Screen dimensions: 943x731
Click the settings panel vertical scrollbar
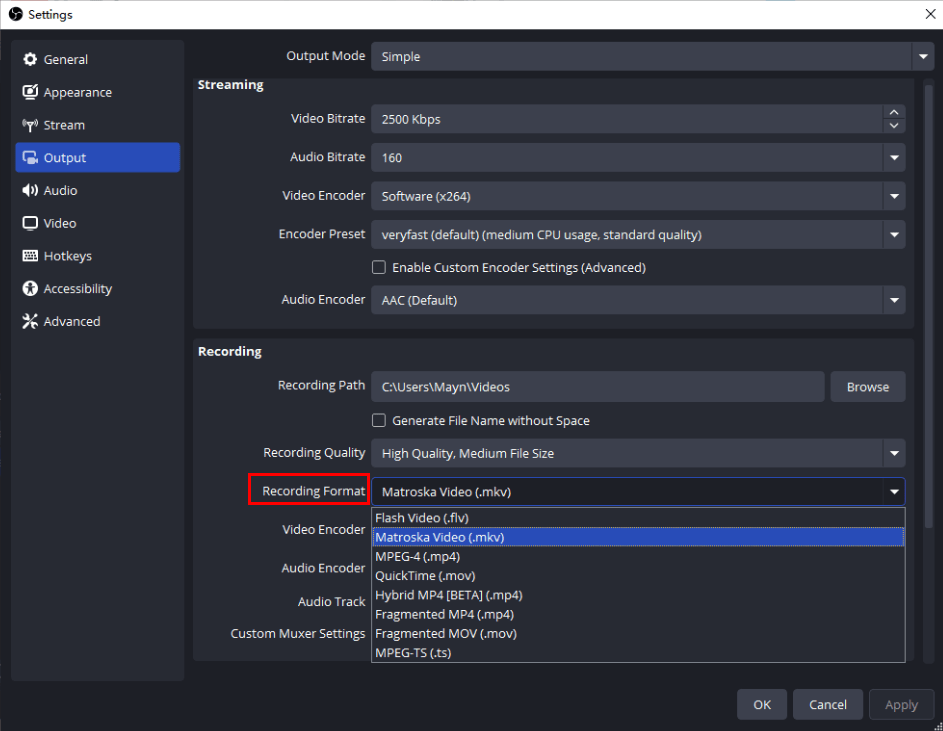coord(927,300)
